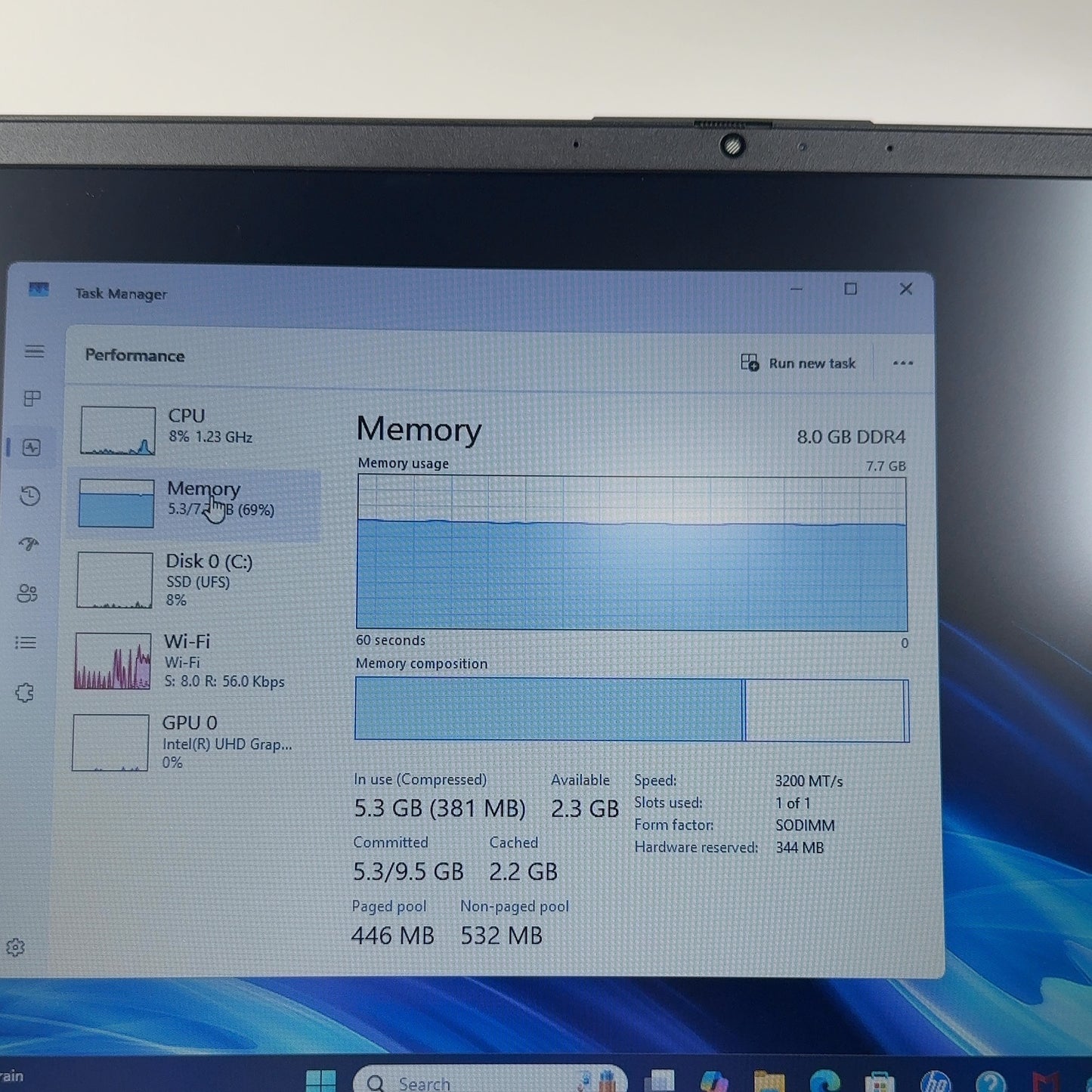Click the GPU 0 mini graph thumbnail

click(x=110, y=743)
